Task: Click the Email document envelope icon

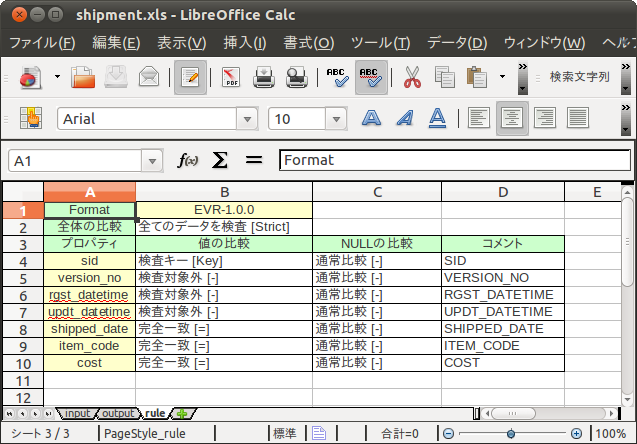Action: click(149, 77)
